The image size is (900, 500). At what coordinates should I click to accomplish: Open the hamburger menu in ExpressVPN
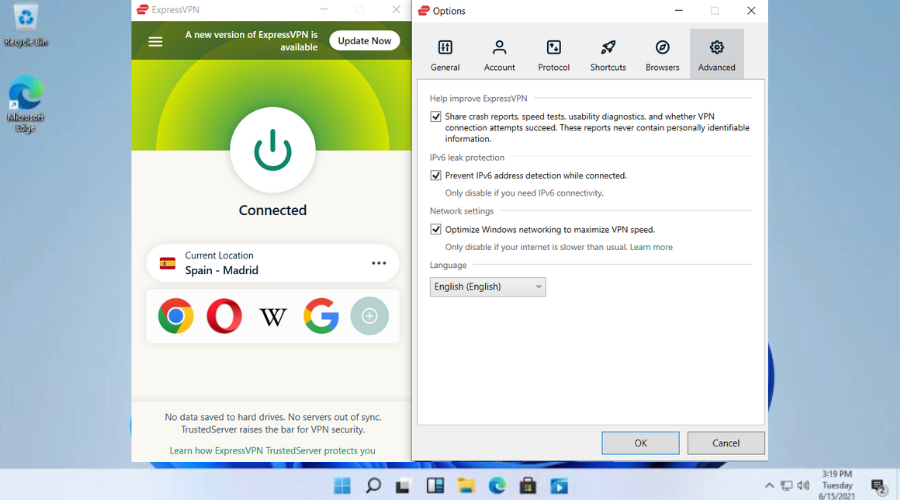[x=155, y=41]
